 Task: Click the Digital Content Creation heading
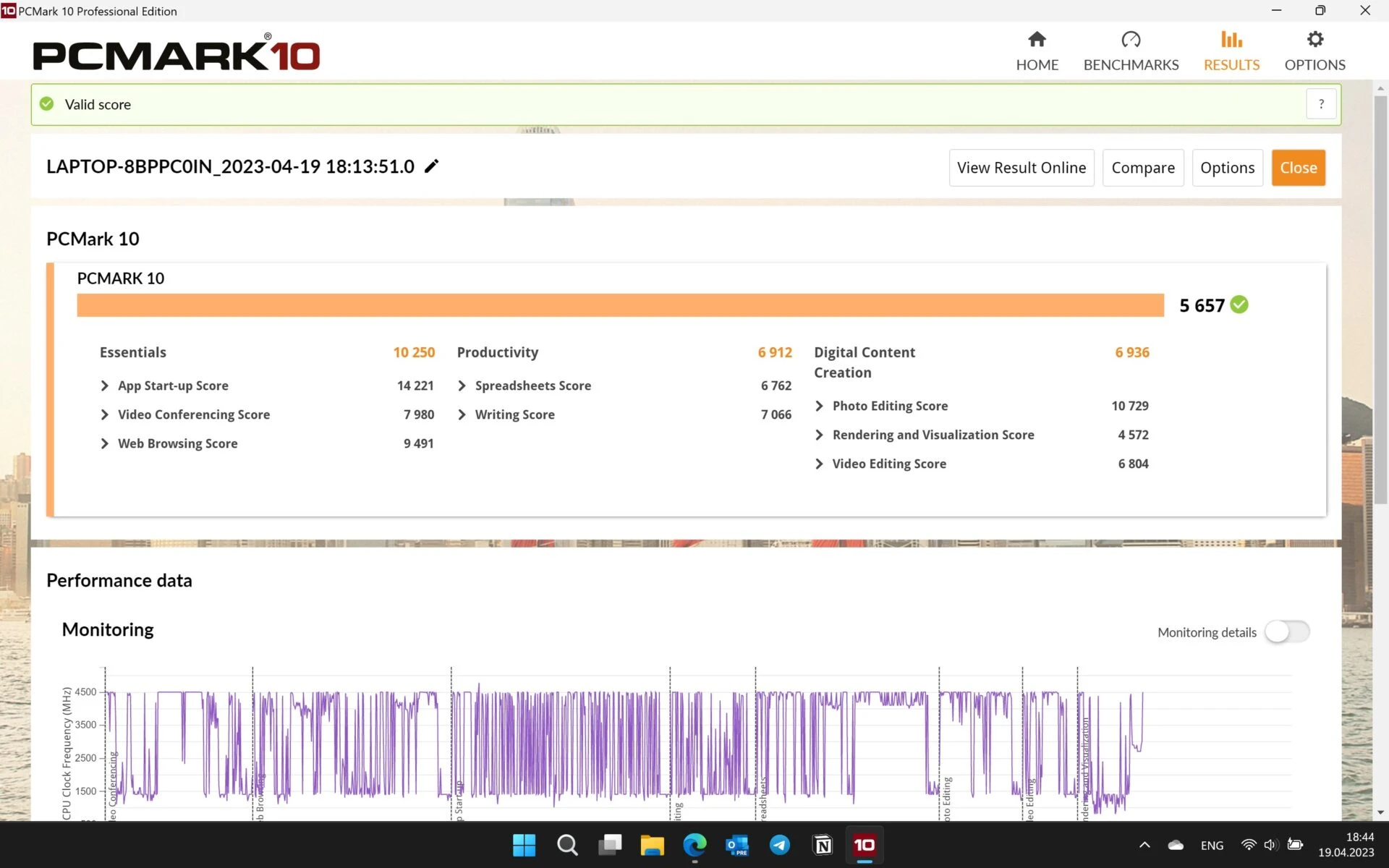coord(865,362)
